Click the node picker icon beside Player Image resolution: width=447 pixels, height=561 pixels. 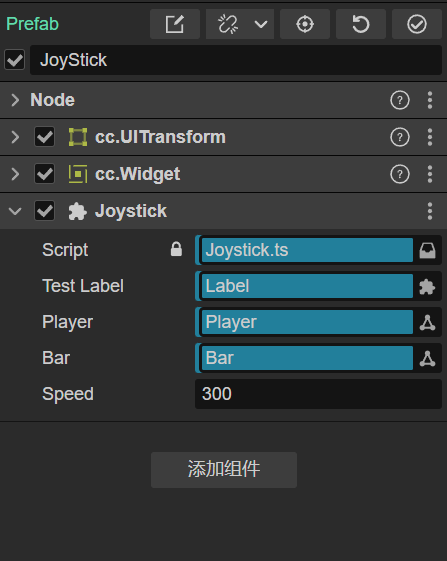point(428,322)
